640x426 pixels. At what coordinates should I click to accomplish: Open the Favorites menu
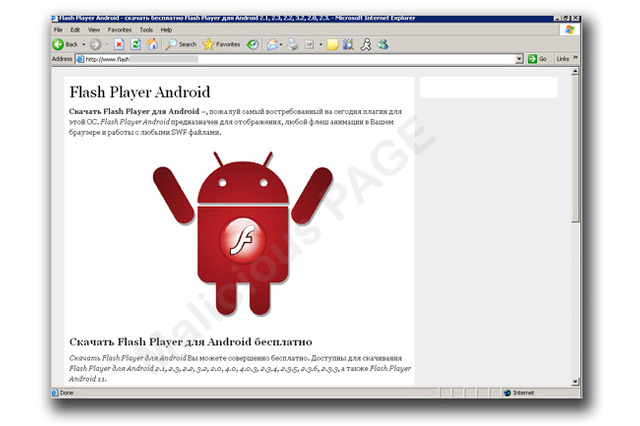point(120,30)
